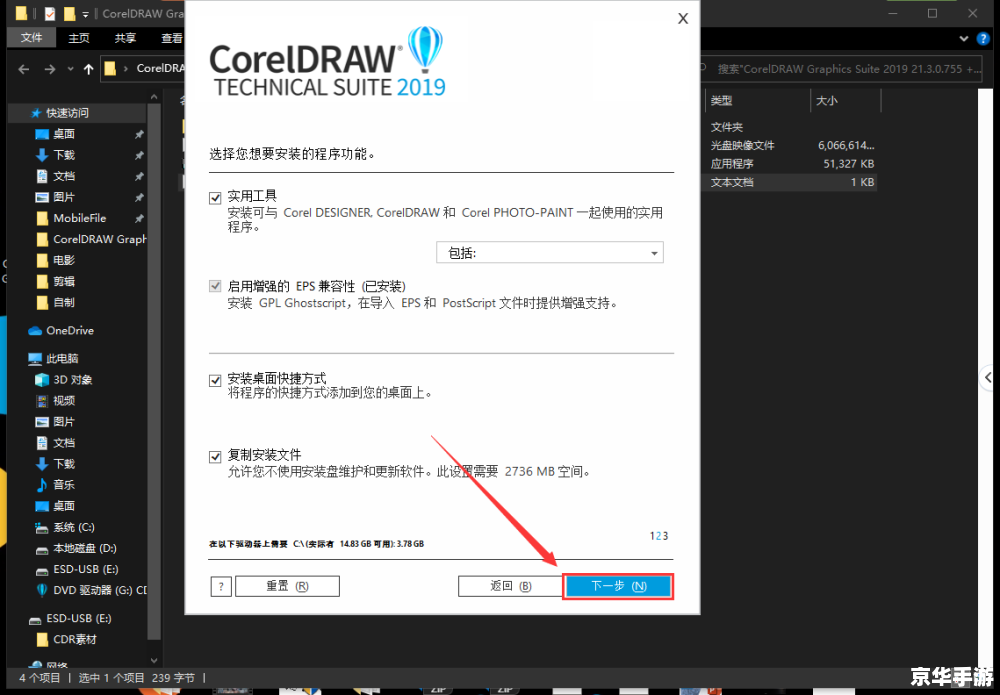Open 系统 (C:) drive
The width and height of the screenshot is (1000, 695).
pyautogui.click(x=74, y=527)
